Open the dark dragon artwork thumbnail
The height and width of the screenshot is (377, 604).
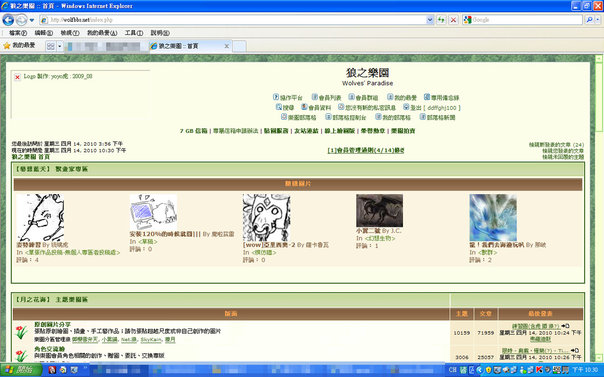click(379, 210)
